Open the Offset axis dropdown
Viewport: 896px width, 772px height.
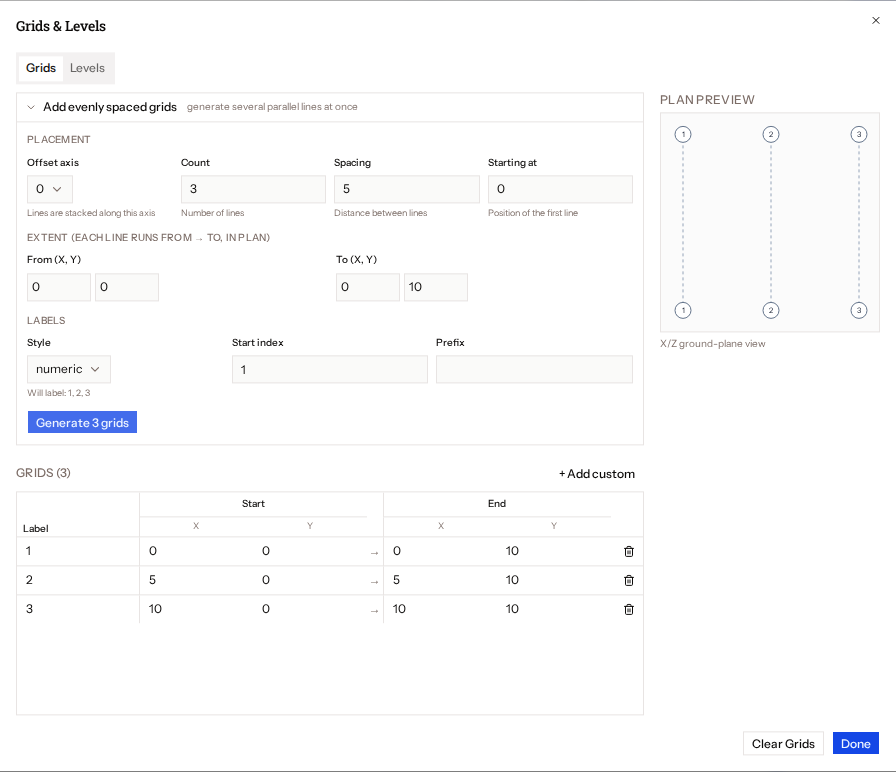[50, 189]
